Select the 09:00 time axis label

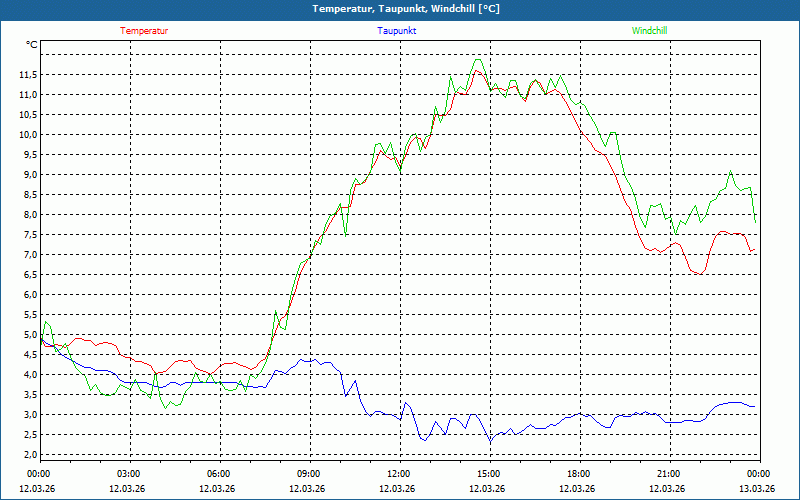click(x=308, y=474)
